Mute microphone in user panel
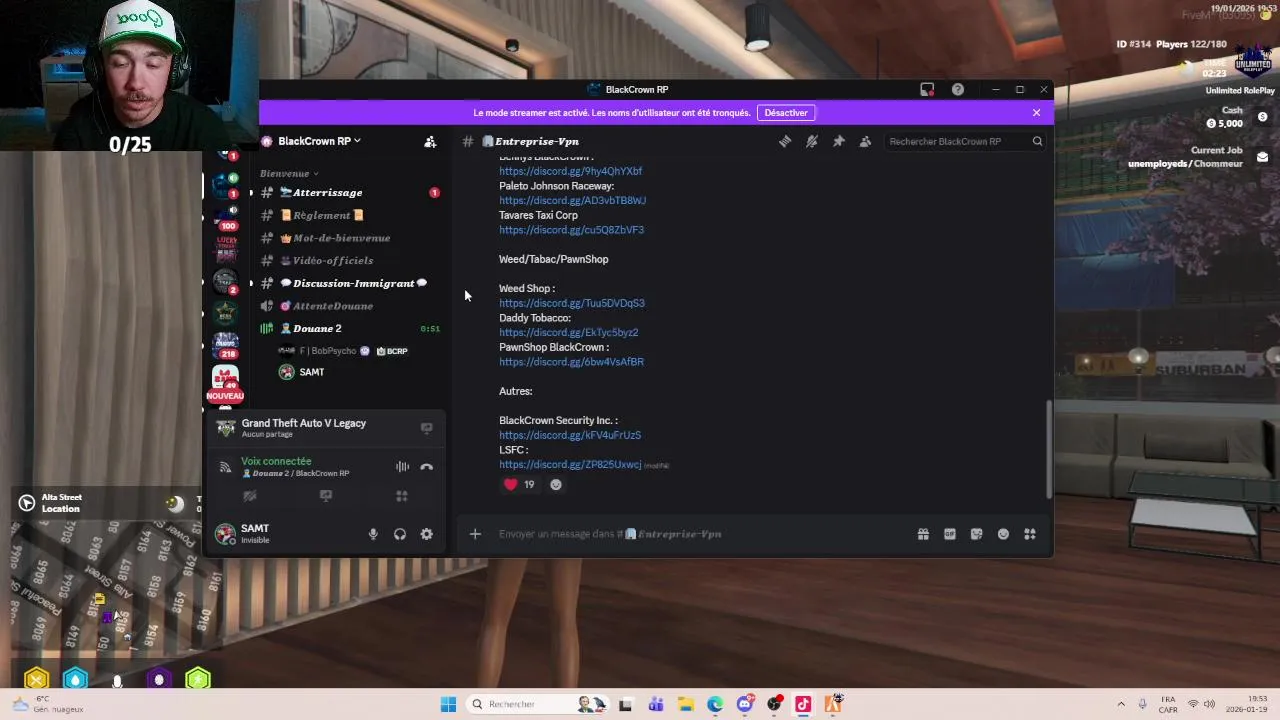The height and width of the screenshot is (720, 1280). click(373, 534)
